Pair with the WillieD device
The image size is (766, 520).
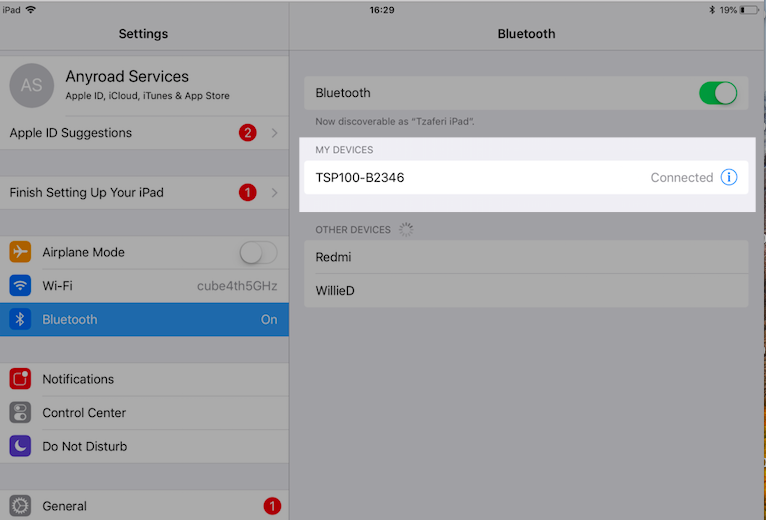tap(526, 291)
